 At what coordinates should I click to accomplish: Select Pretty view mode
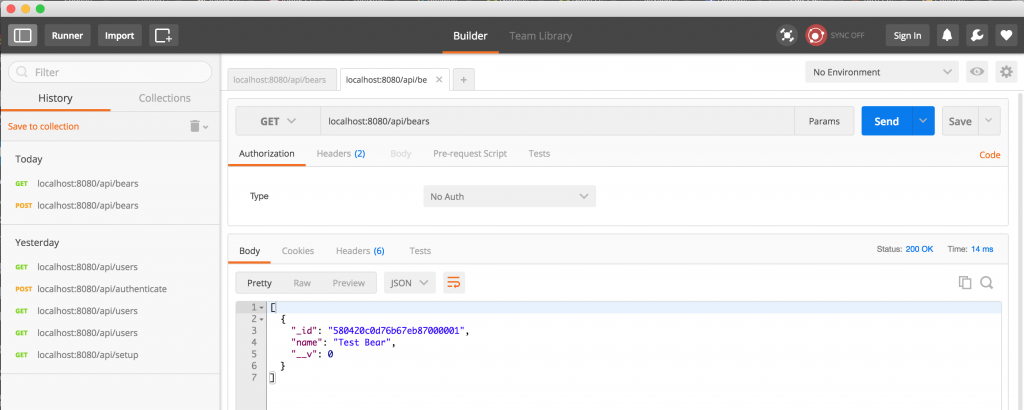pyautogui.click(x=259, y=283)
